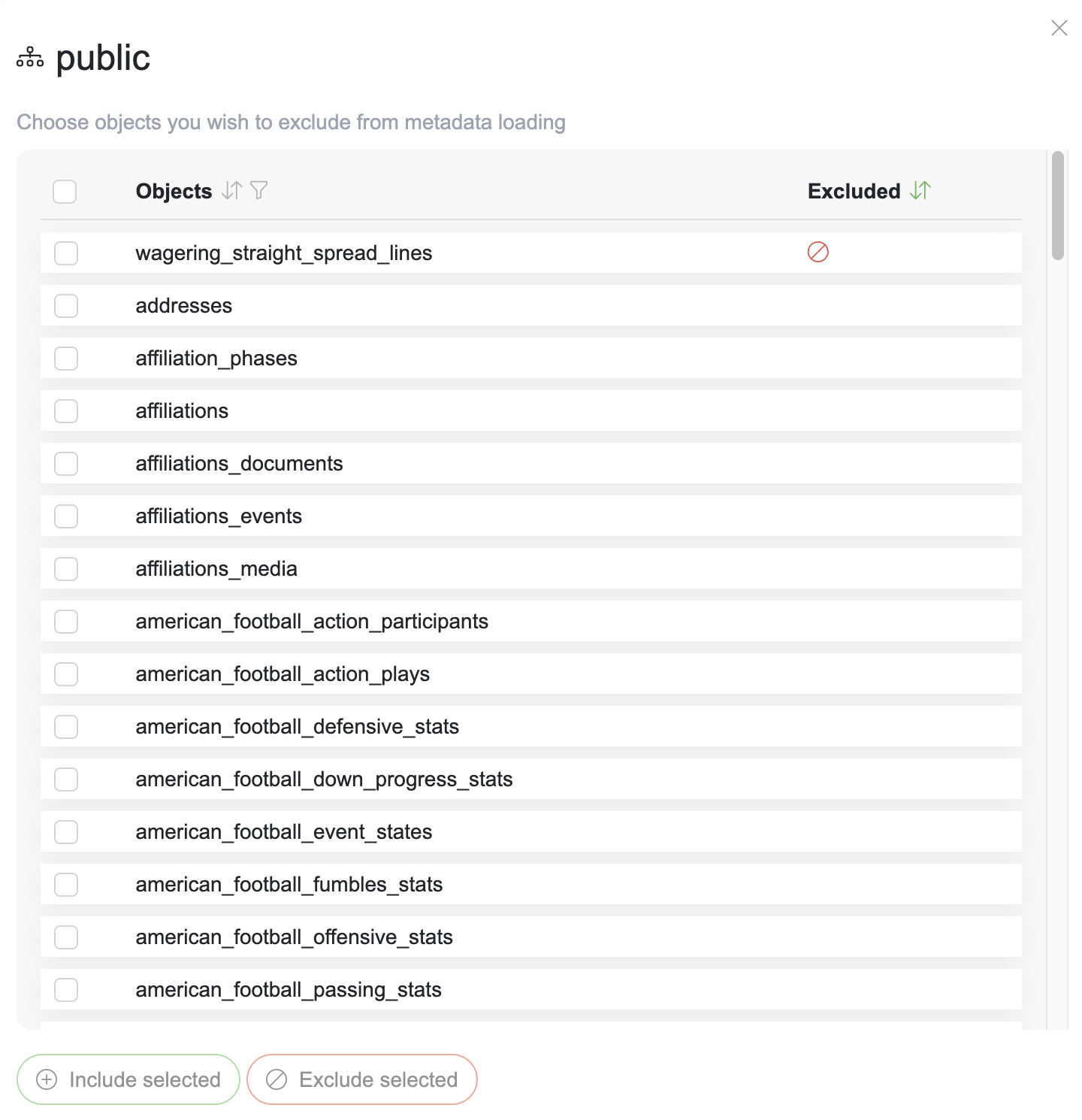Tick the wagering_straight_spread_lines checkbox
The height and width of the screenshot is (1120, 1082).
click(x=66, y=253)
